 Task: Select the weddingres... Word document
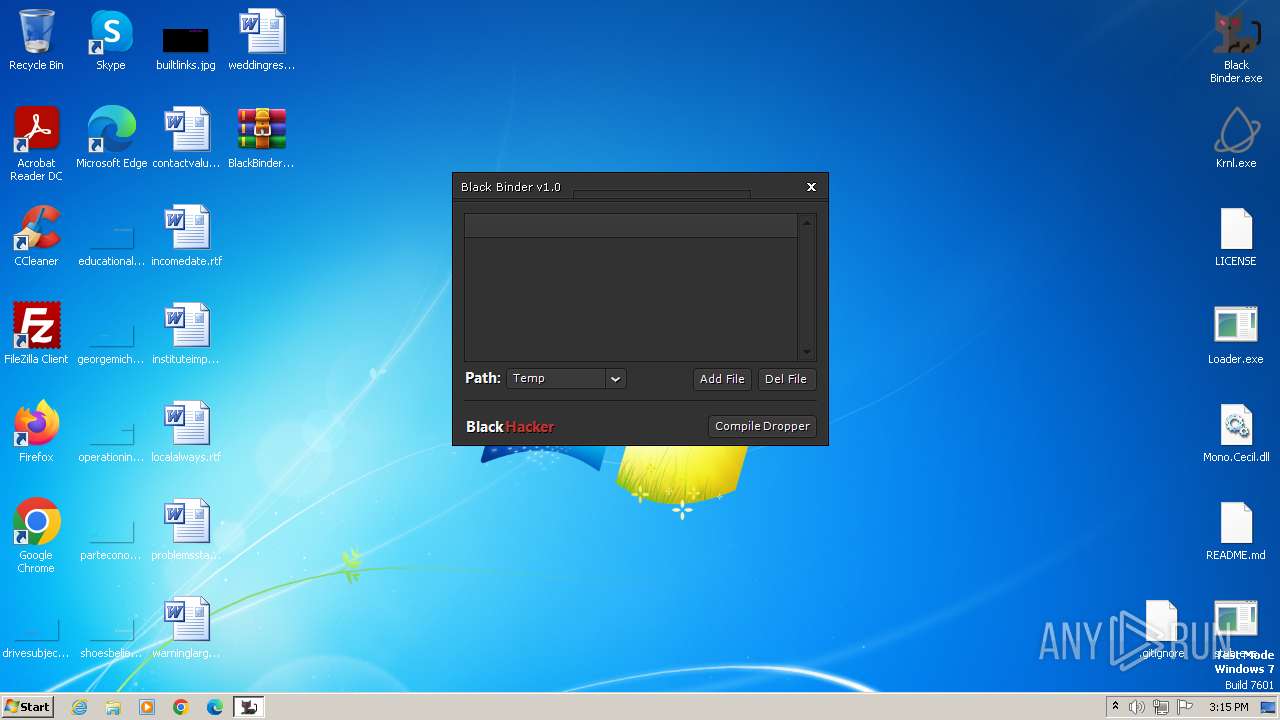[261, 40]
